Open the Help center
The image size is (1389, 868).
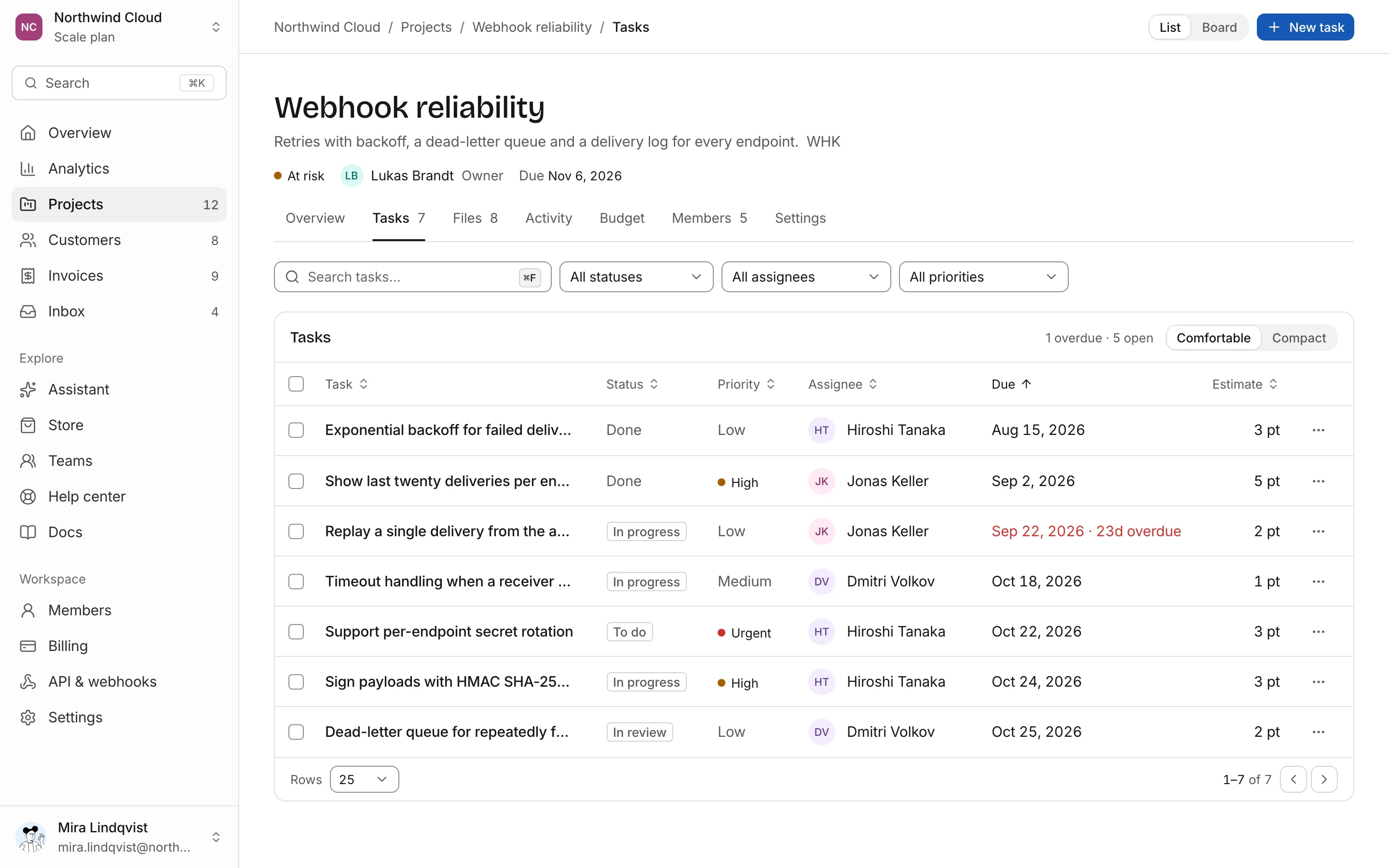[119, 496]
